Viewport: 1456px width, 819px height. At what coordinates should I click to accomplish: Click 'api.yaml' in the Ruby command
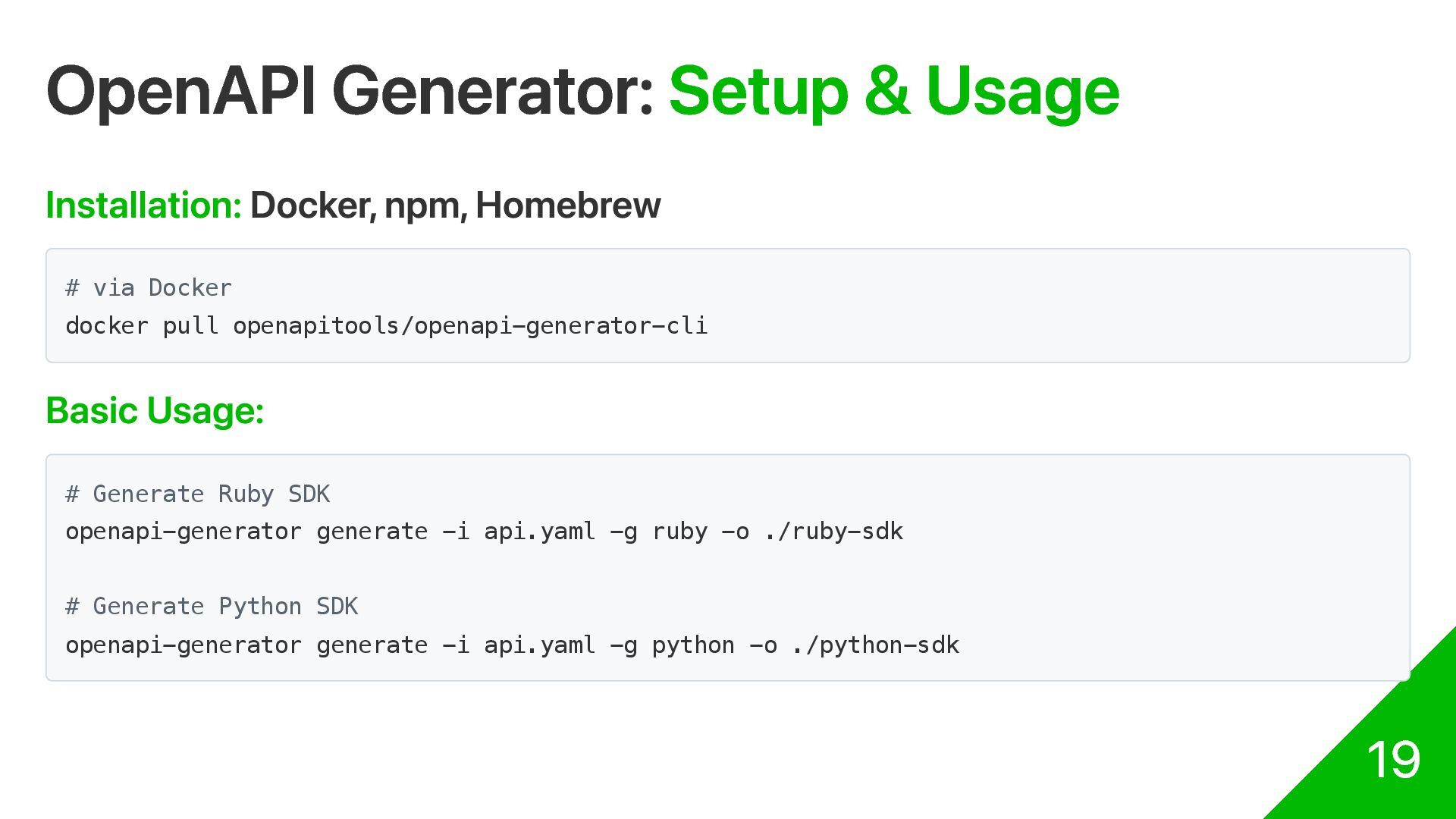pyautogui.click(x=540, y=532)
